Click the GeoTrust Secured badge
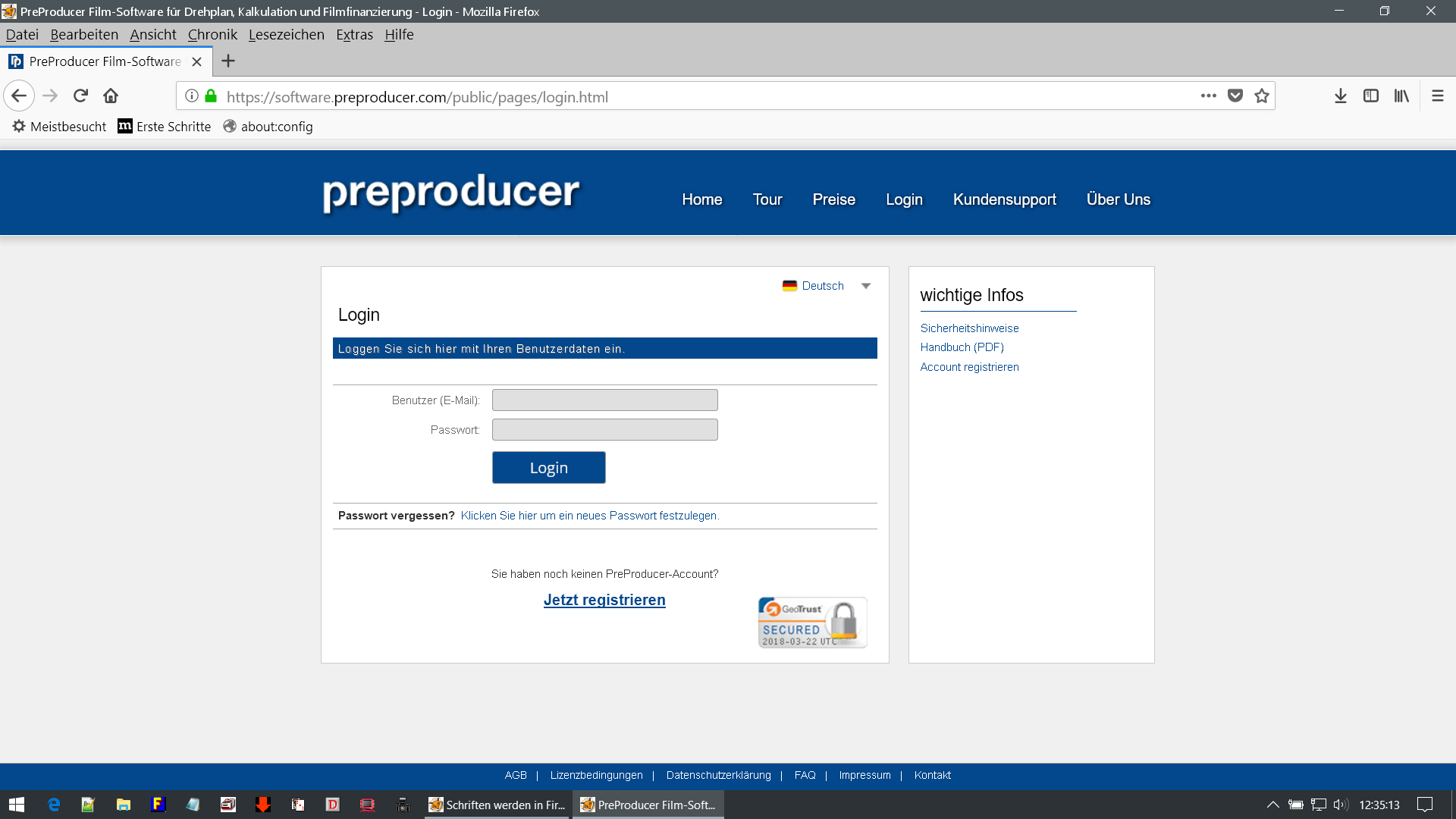 coord(811,623)
